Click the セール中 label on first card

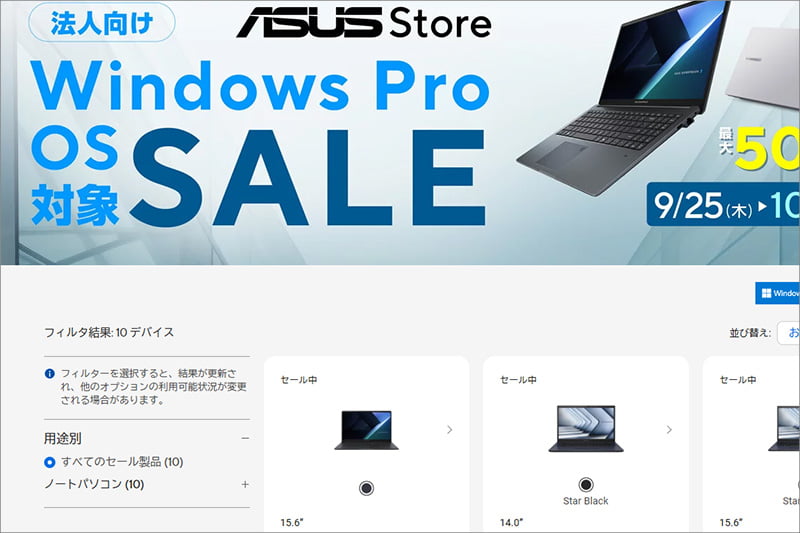tap(299, 380)
